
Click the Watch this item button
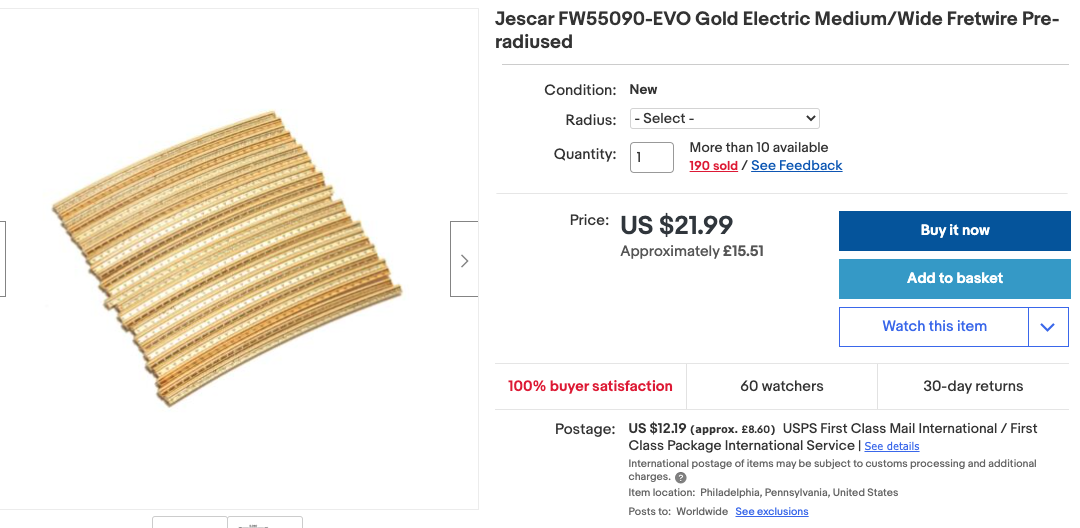(x=934, y=327)
